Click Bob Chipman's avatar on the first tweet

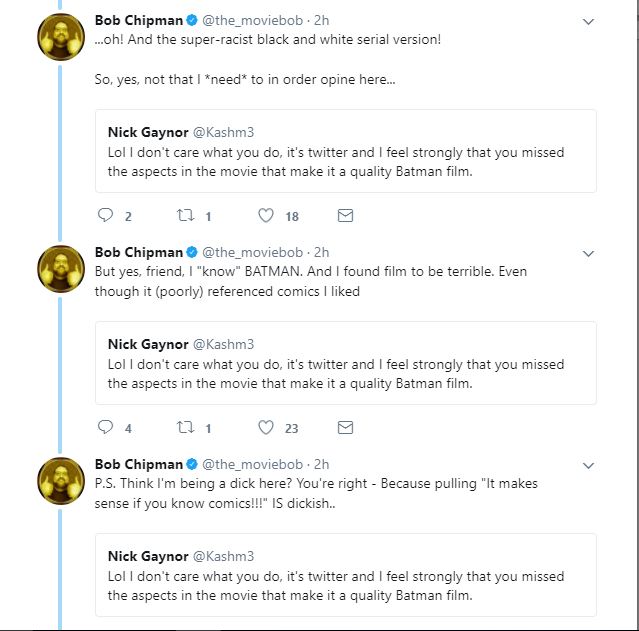click(61, 37)
